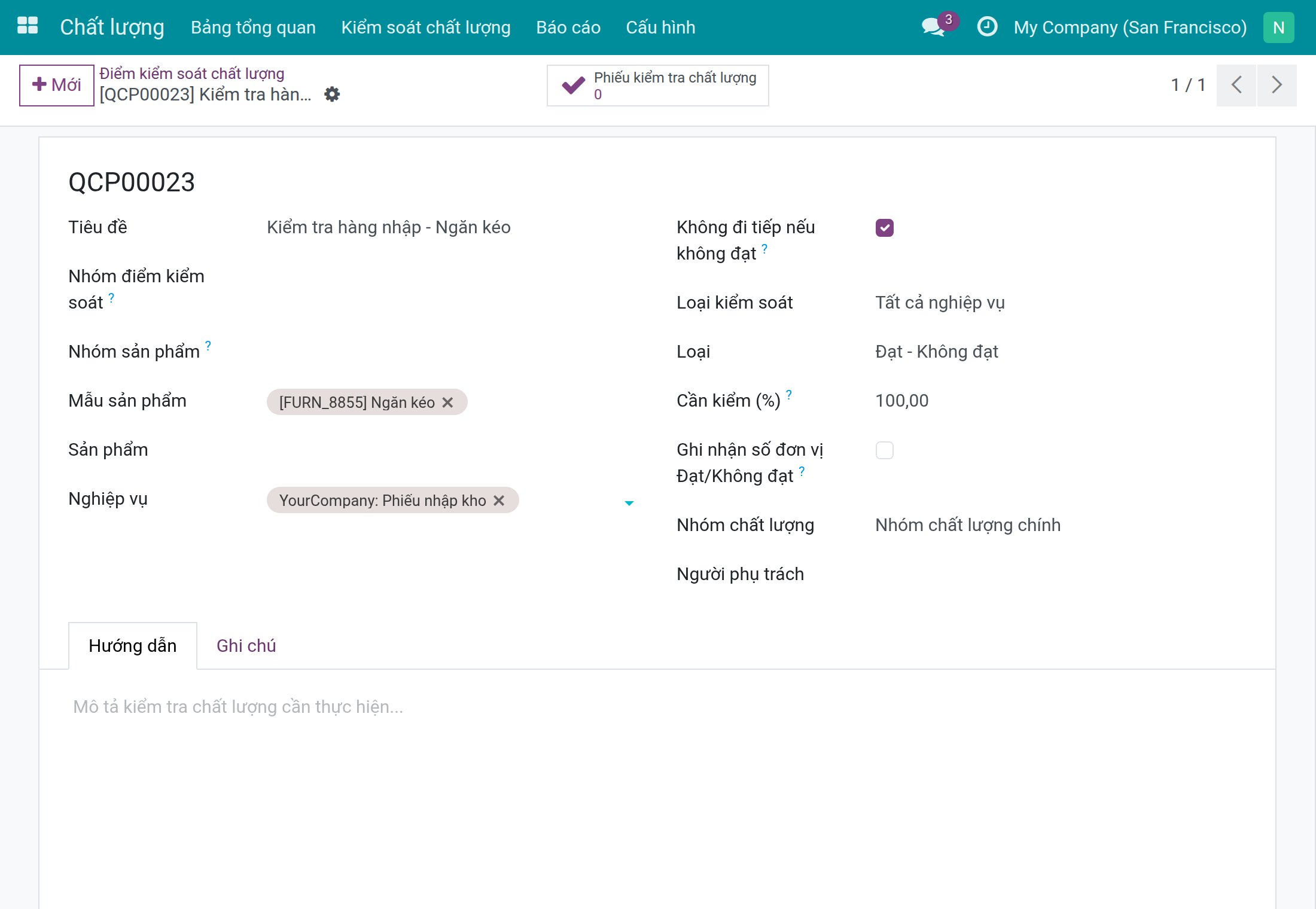Remove the Ngăn kéo product tag

point(447,402)
